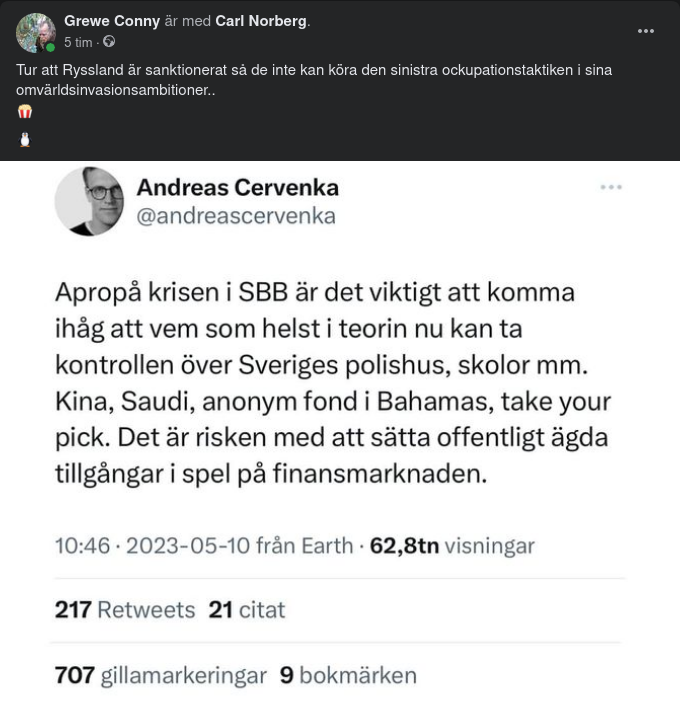View the 707 gillamarkeringar likes
The height and width of the screenshot is (704, 680).
(161, 676)
